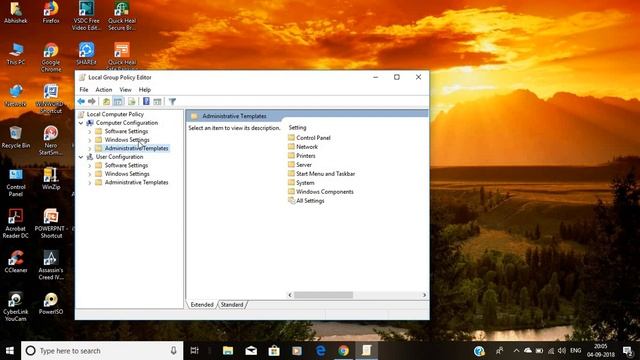Collapse the Computer Configuration node
The image size is (640, 360).
81,123
